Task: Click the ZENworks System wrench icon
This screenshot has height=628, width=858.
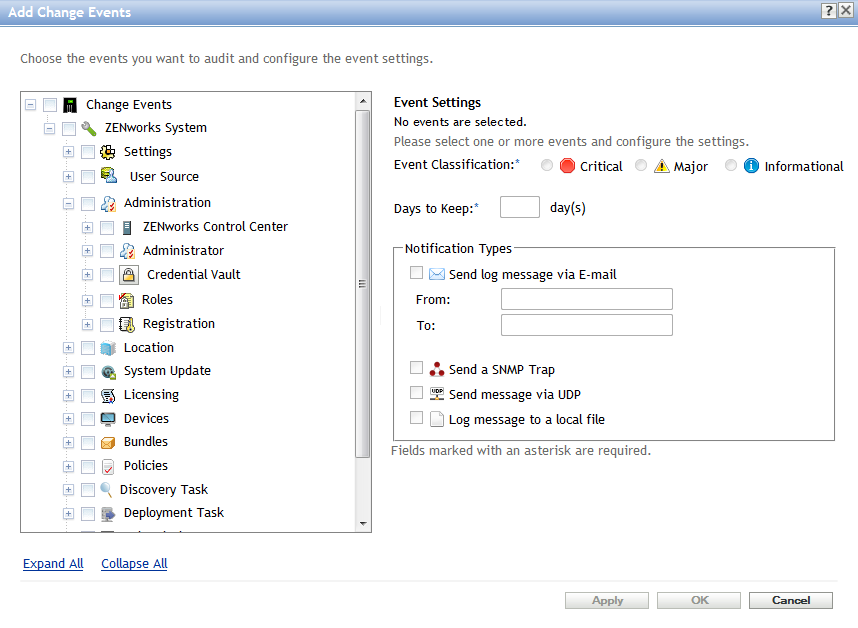Action: [89, 128]
